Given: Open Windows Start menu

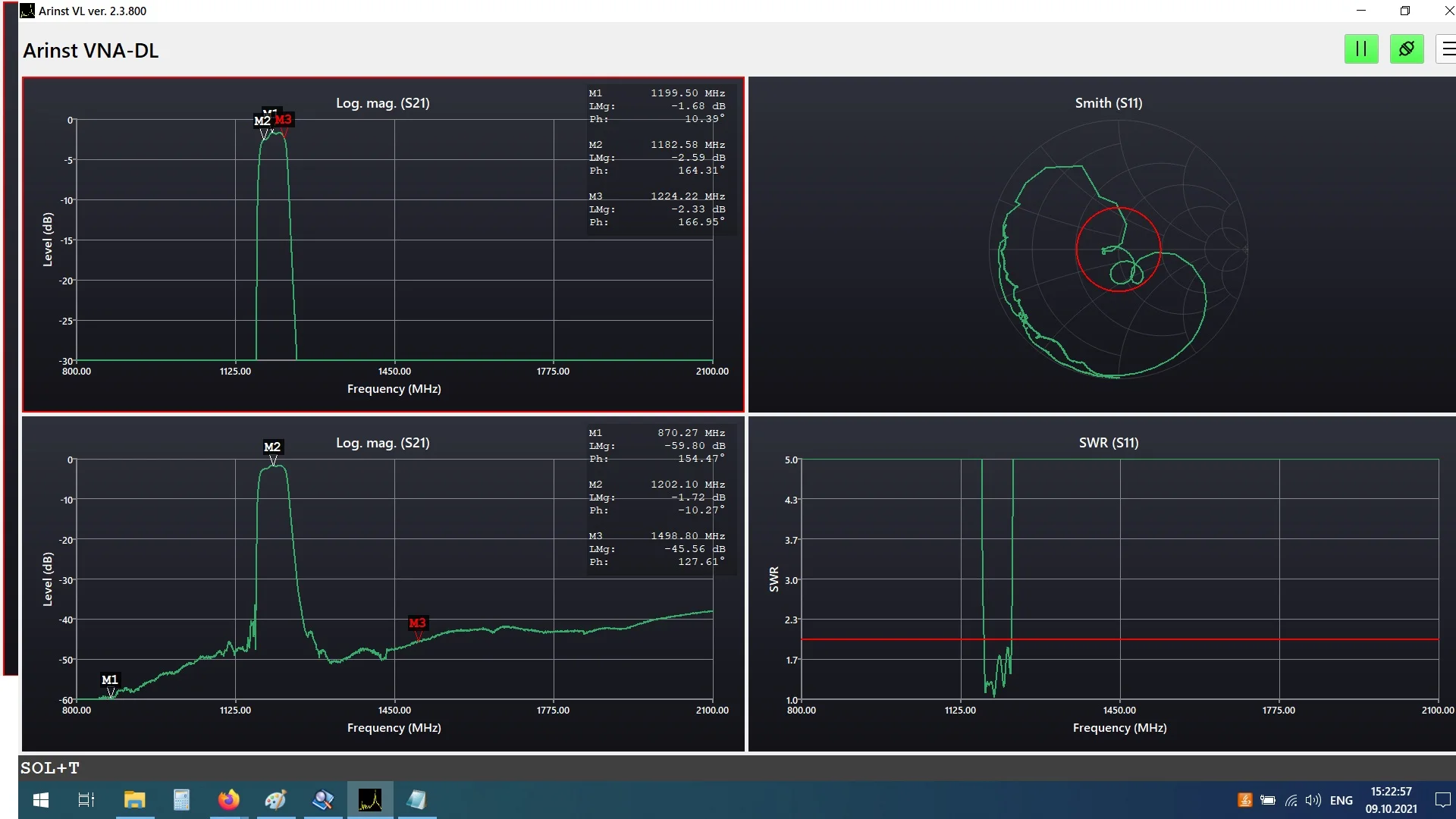Looking at the screenshot, I should pyautogui.click(x=41, y=800).
